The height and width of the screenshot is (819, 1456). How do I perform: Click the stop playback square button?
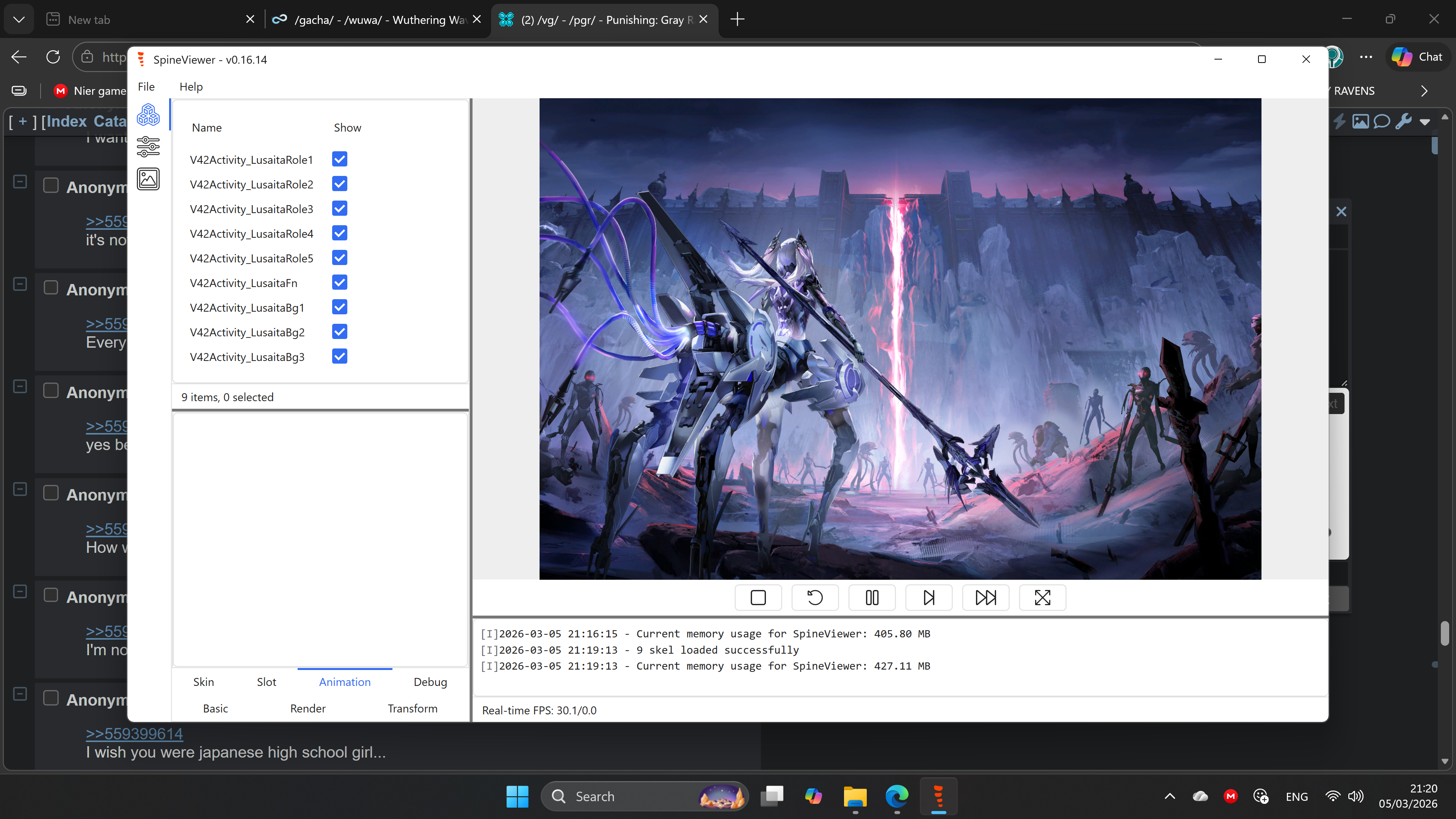[x=758, y=598]
